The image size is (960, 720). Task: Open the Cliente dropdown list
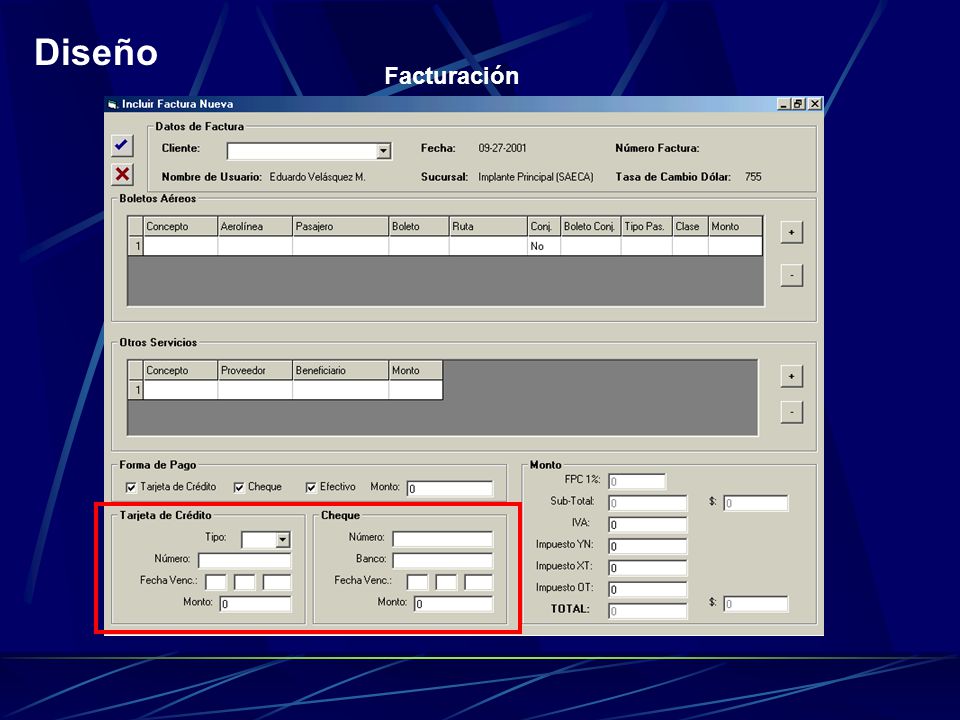(x=383, y=151)
